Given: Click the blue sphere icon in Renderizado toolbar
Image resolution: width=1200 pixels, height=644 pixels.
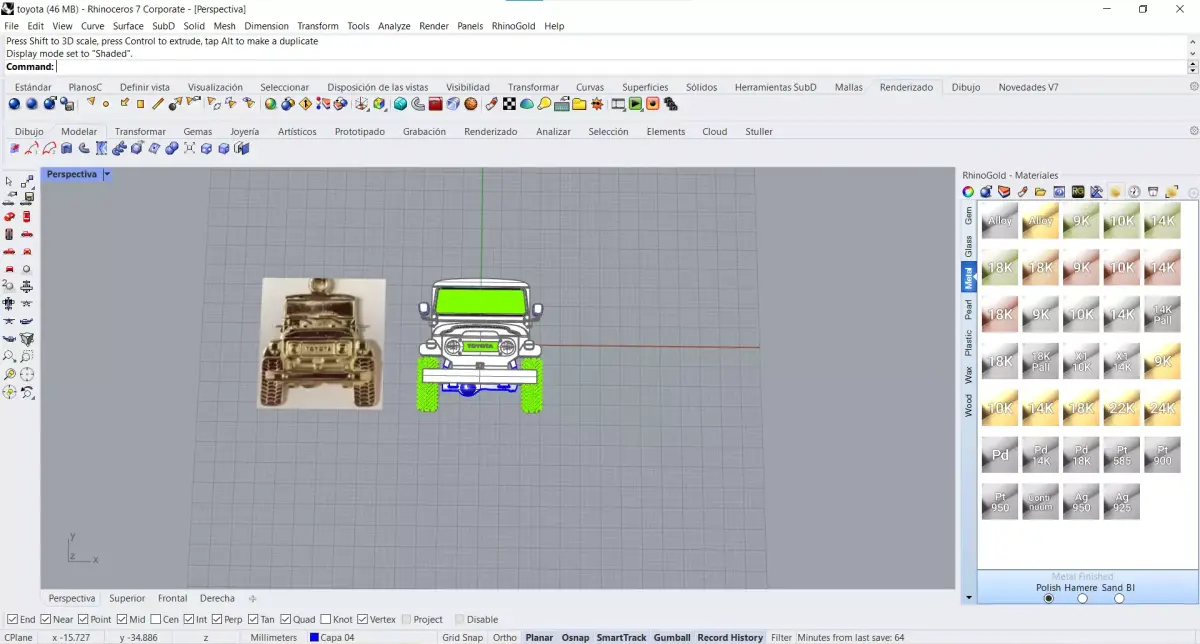Looking at the screenshot, I should coord(13,103).
